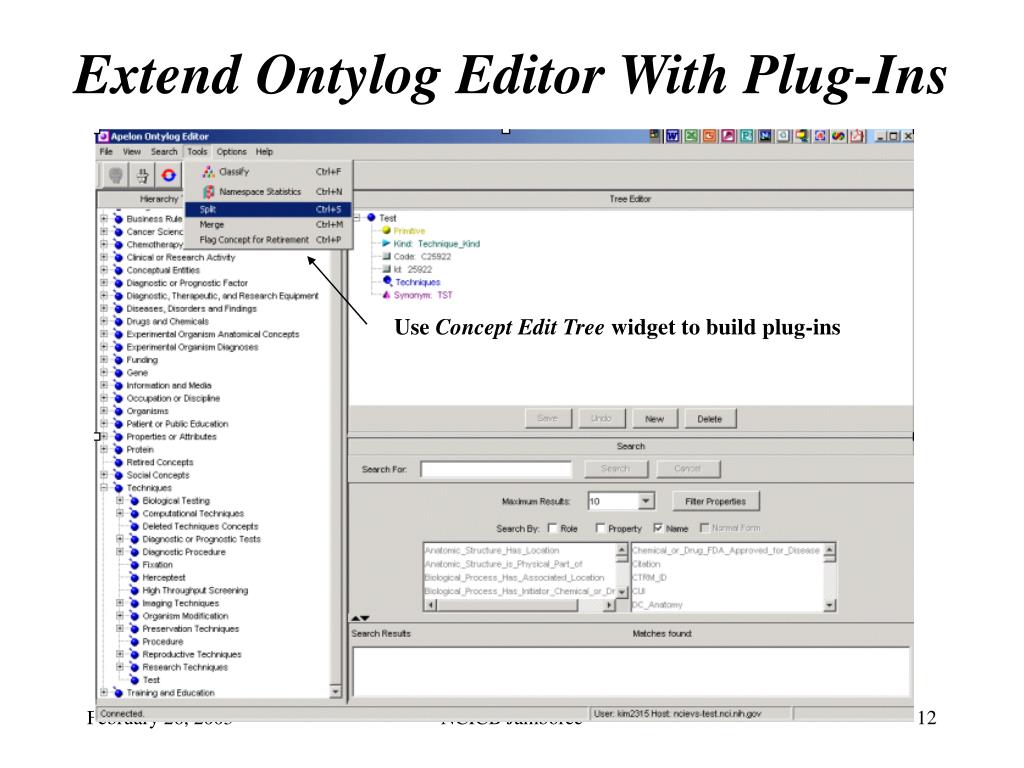Click the panel divider collapse arrows above Search Results
The height and width of the screenshot is (768, 1024).
coord(360,618)
